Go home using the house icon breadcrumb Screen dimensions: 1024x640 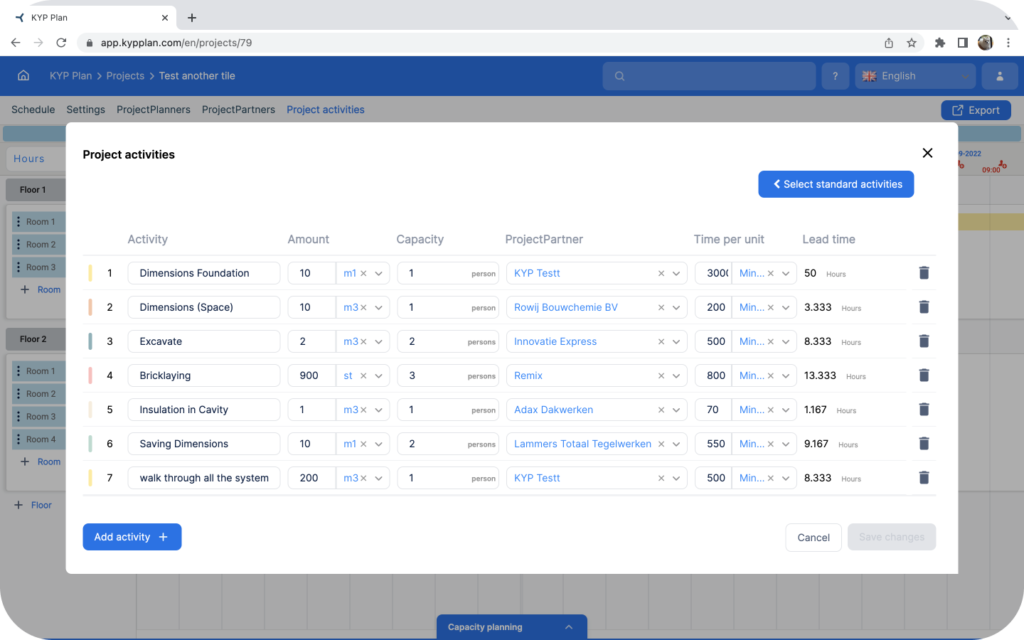(23, 75)
